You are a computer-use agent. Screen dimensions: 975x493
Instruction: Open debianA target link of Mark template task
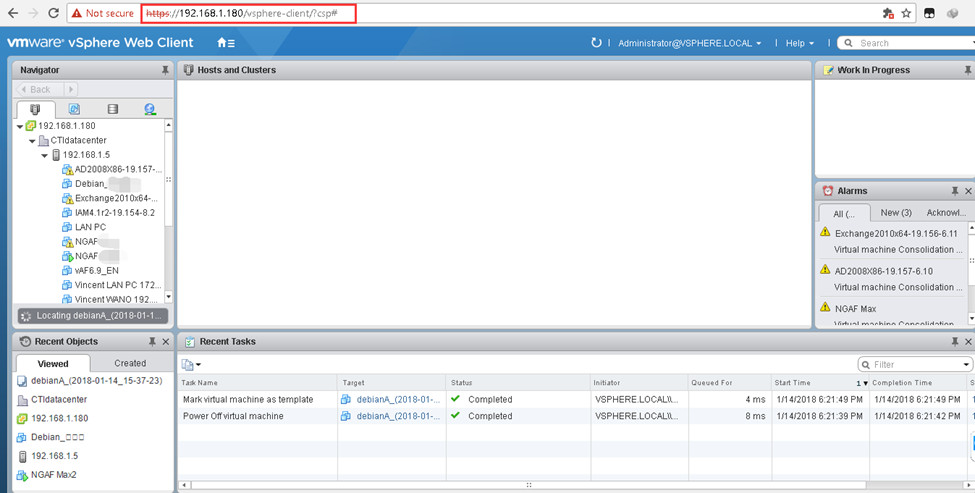pos(398,399)
